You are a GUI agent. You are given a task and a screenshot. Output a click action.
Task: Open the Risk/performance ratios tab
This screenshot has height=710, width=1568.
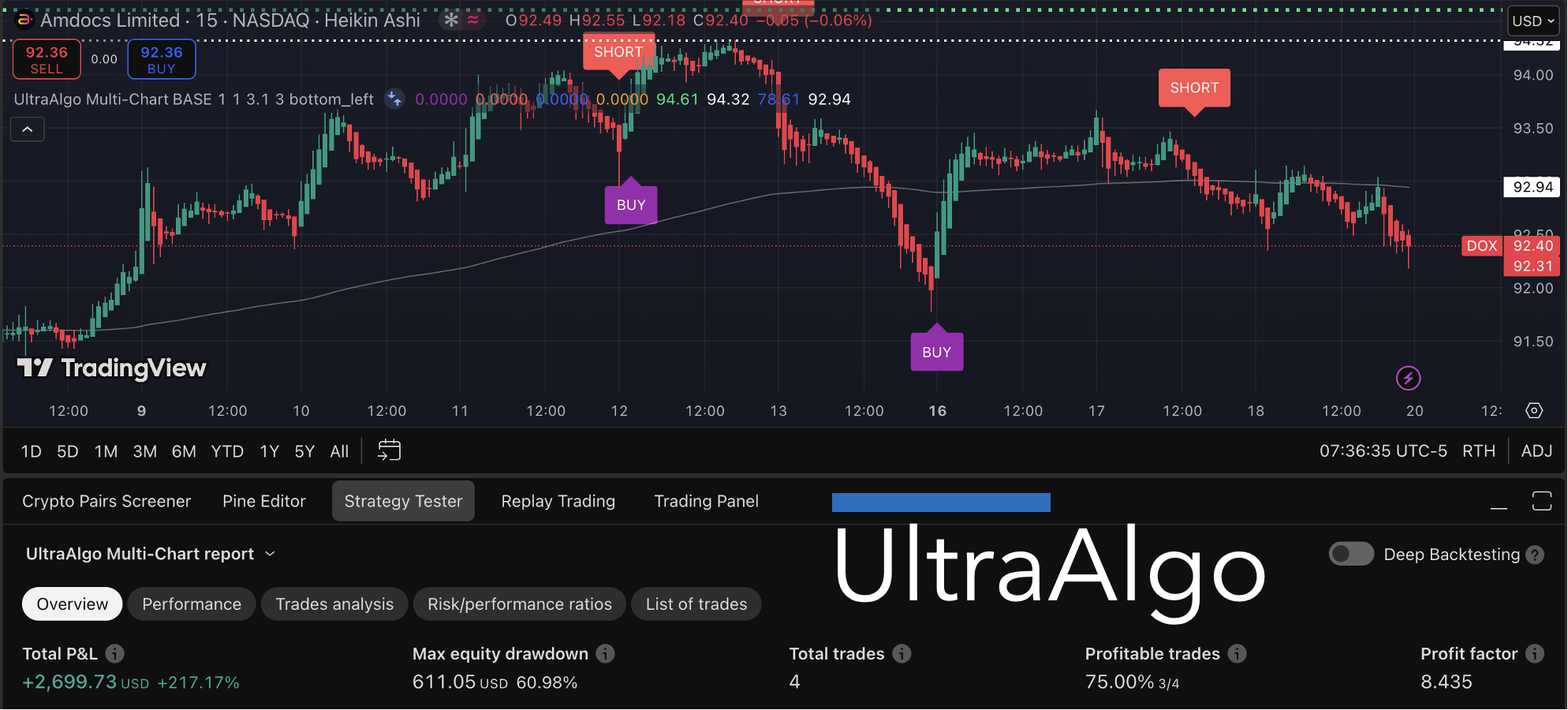coord(520,604)
